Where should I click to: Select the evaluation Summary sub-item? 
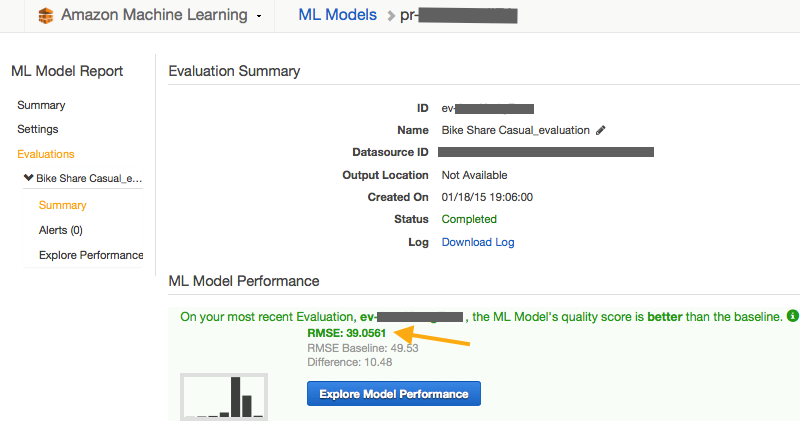(x=63, y=205)
